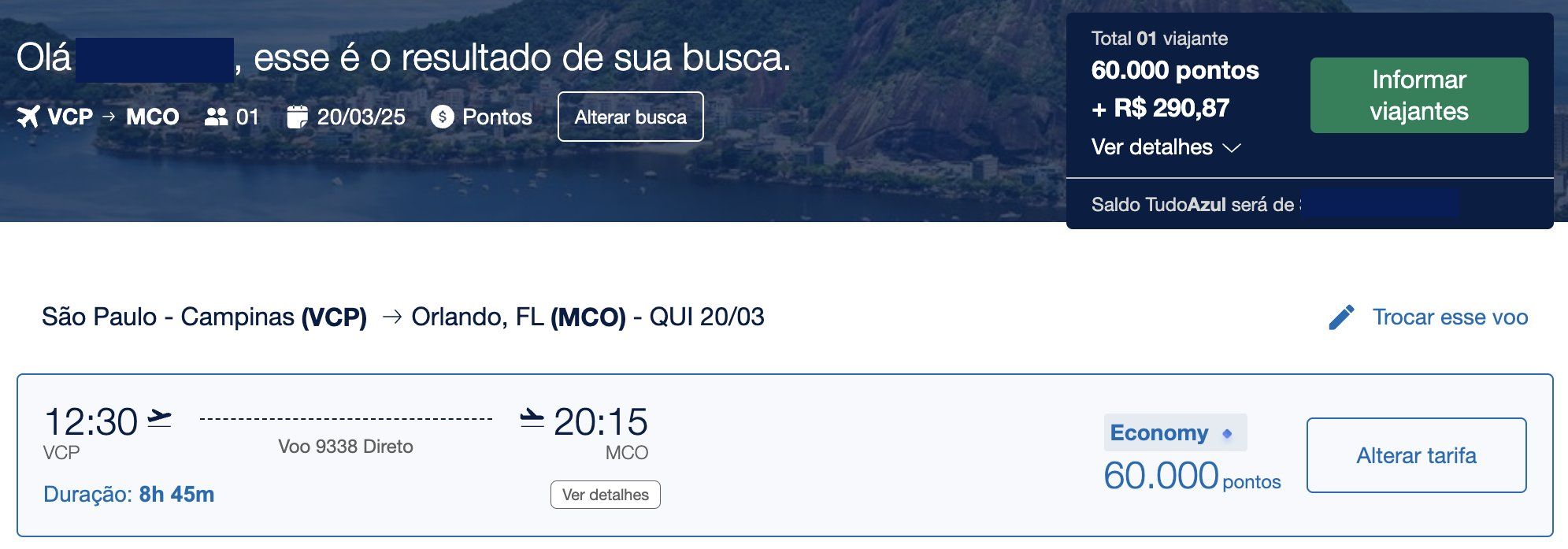Click the diamond icon in Economy badge
Screen dimensions: 1568x549
coord(1226,433)
